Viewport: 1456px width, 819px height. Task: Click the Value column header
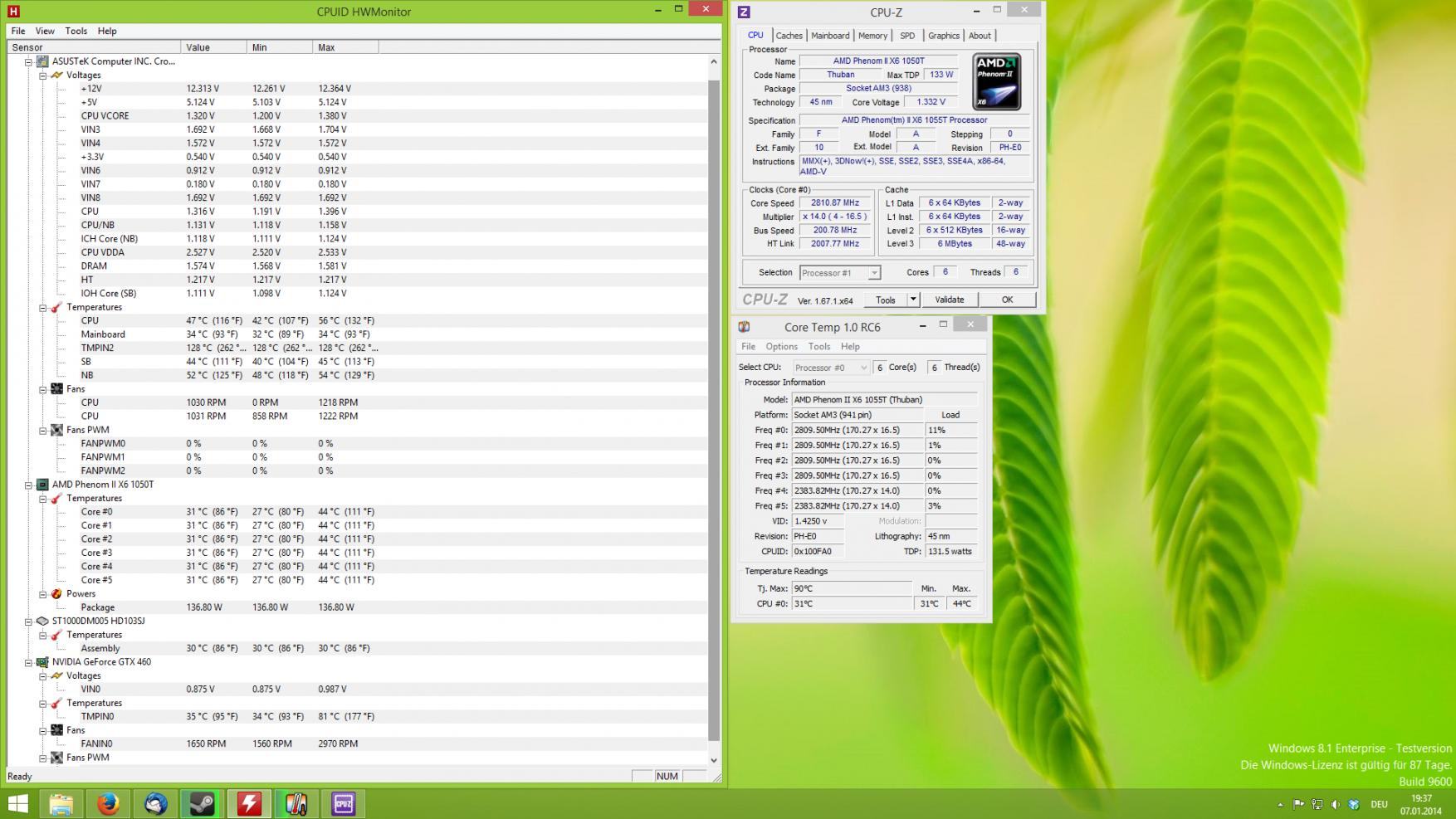click(x=213, y=47)
